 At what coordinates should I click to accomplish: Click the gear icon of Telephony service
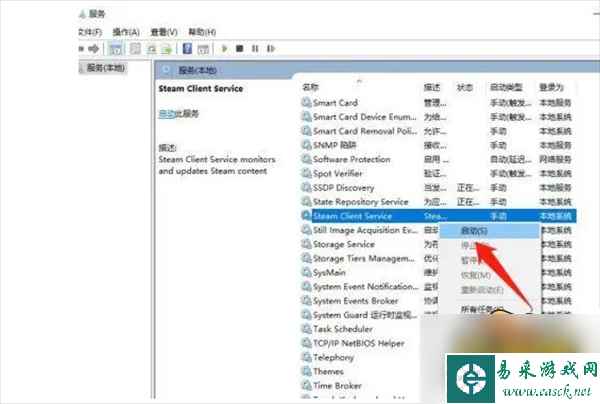[307, 357]
